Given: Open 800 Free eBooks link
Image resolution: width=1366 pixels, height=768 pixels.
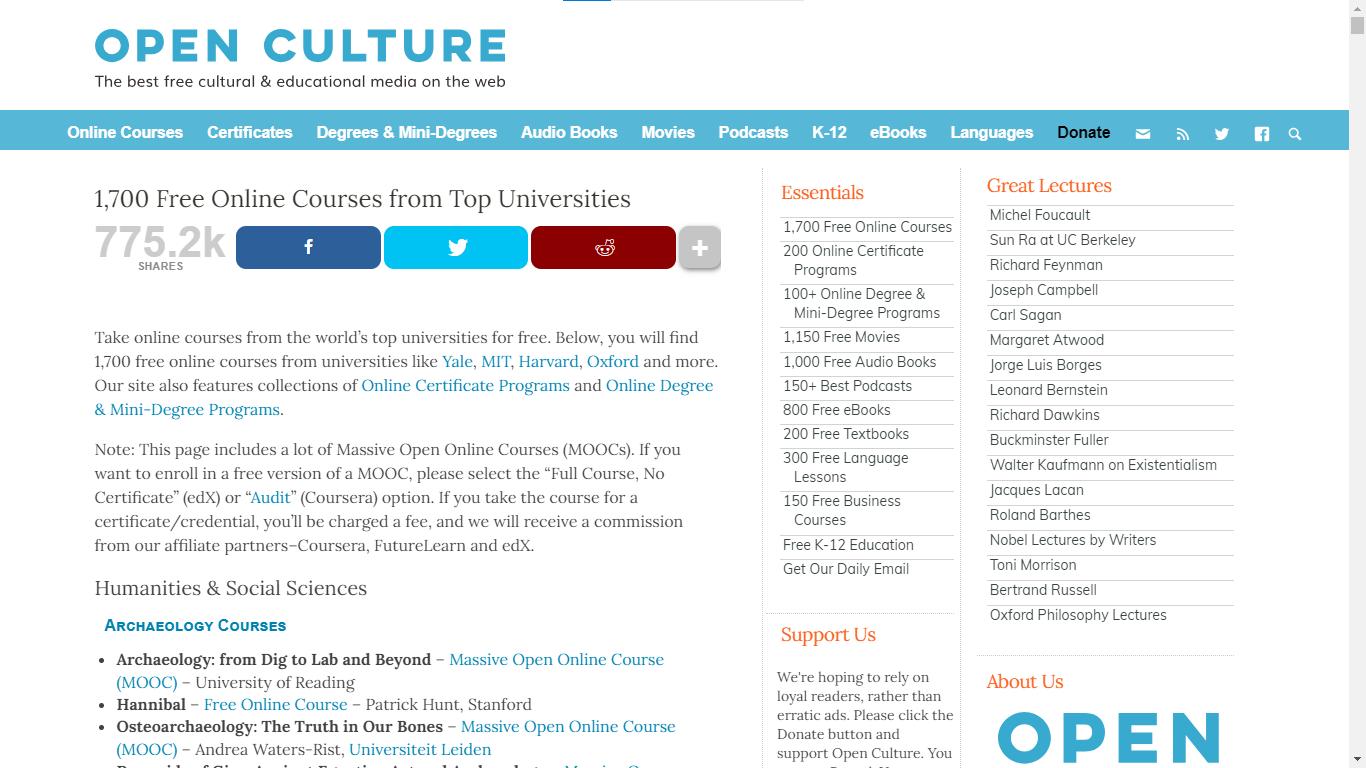Looking at the screenshot, I should pos(836,410).
